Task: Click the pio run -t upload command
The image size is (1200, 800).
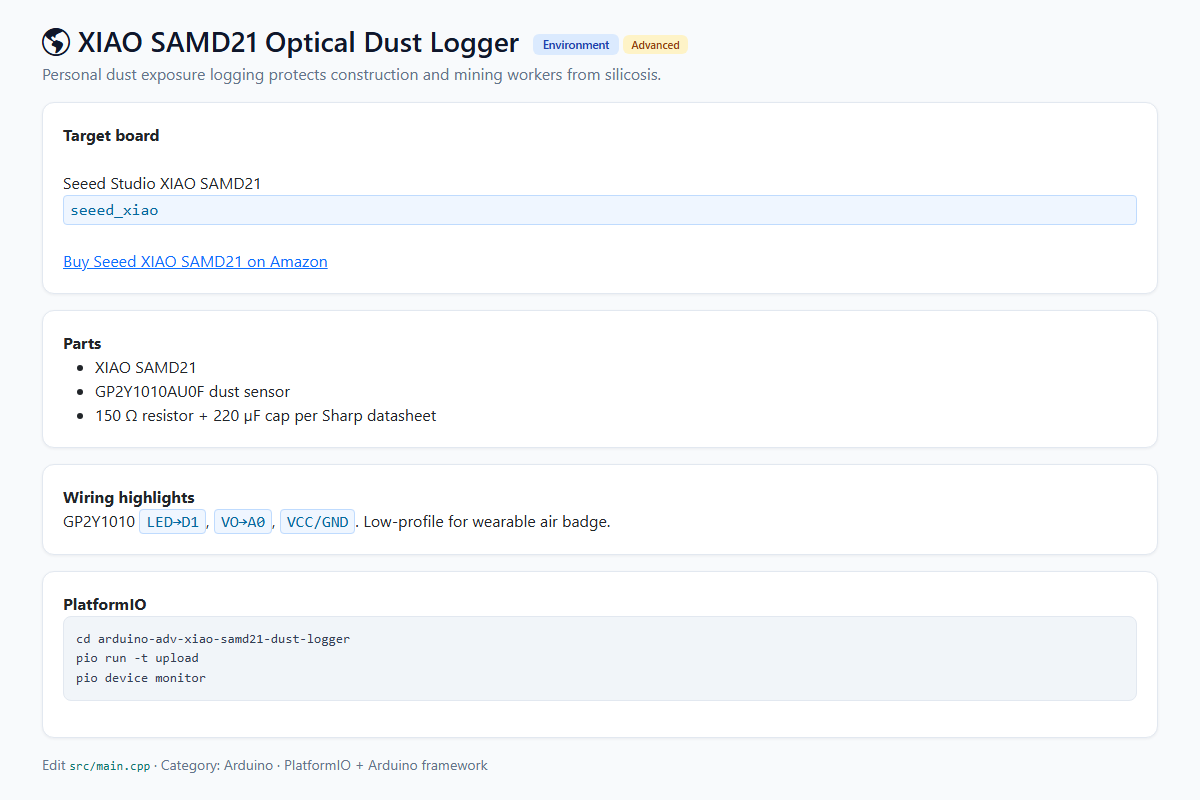Action: pos(137,658)
